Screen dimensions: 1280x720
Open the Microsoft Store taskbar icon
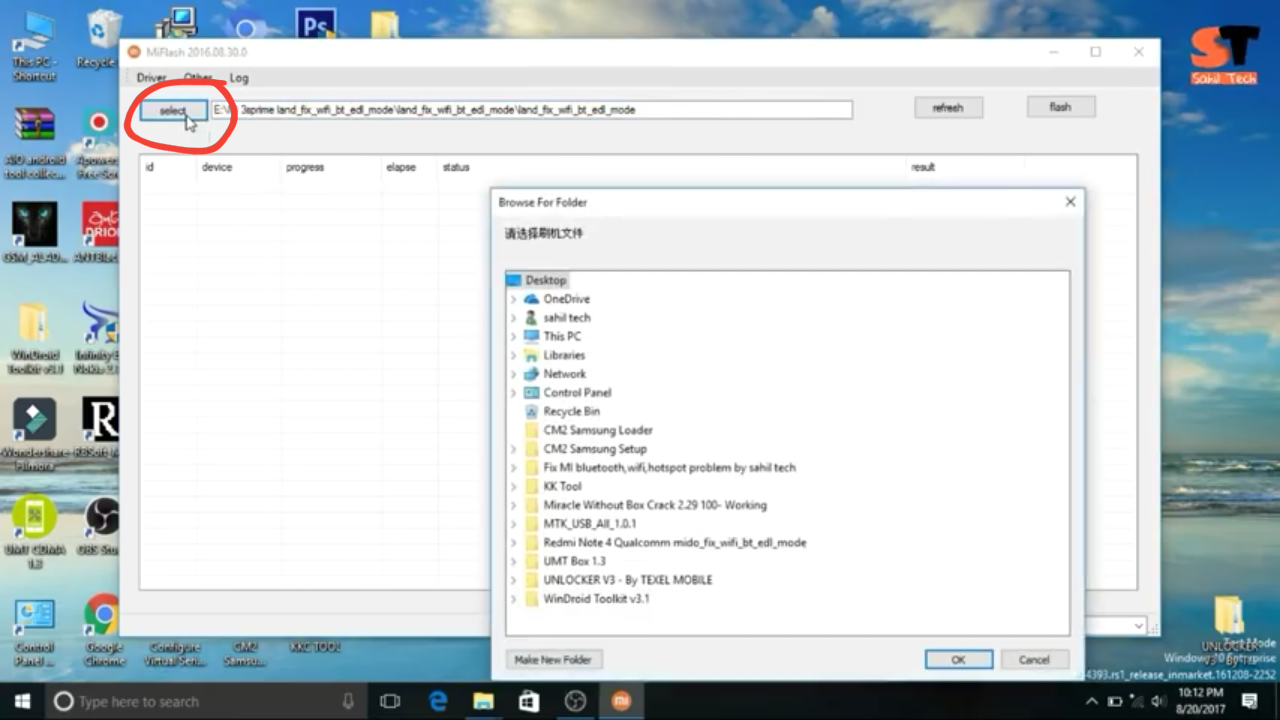529,702
